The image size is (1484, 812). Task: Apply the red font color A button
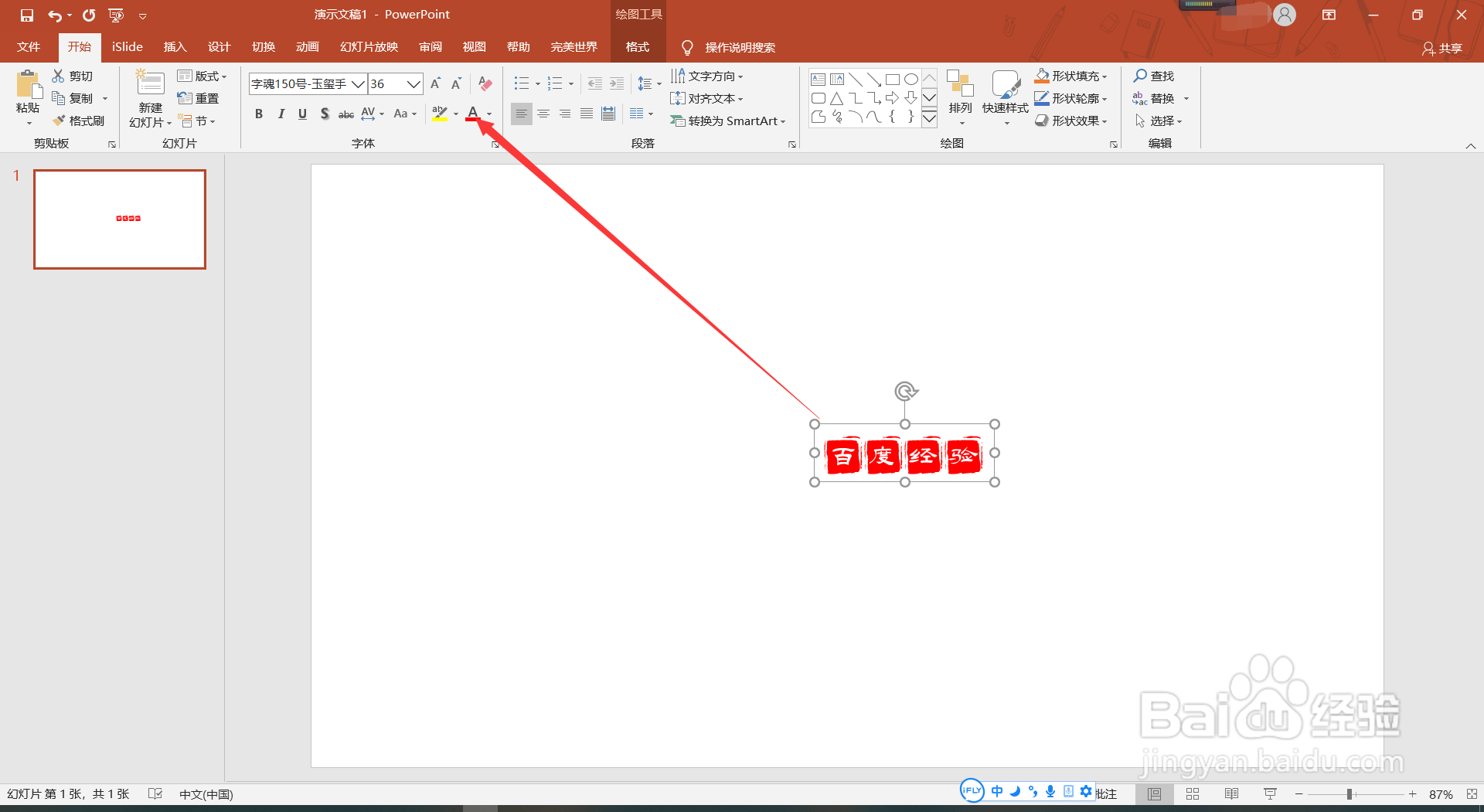(473, 114)
